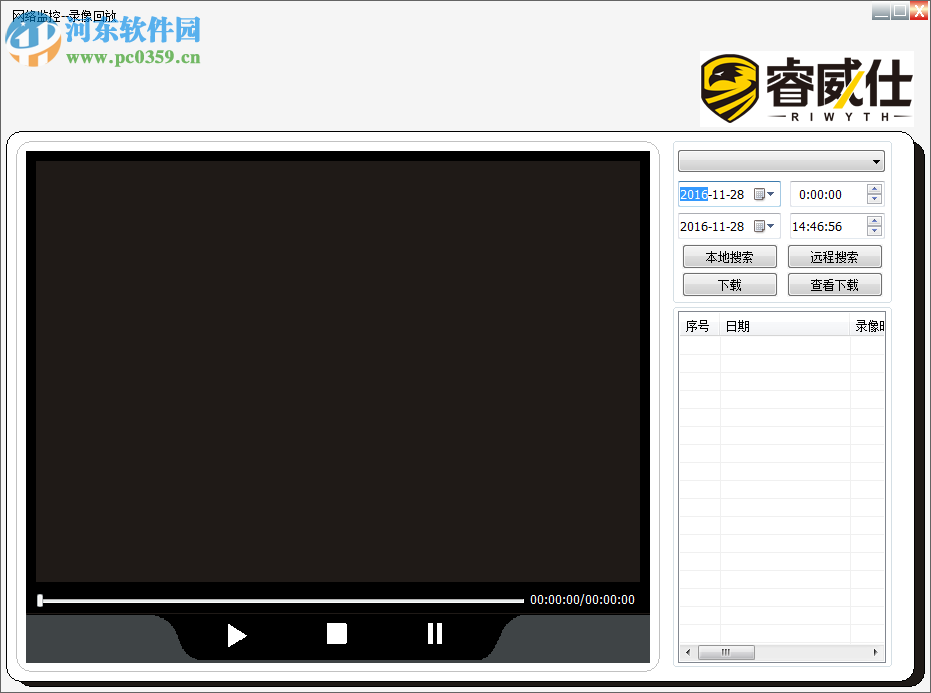Click the 睿威仕 RIWYTH logo
Image resolution: width=931 pixels, height=693 pixels.
click(806, 86)
